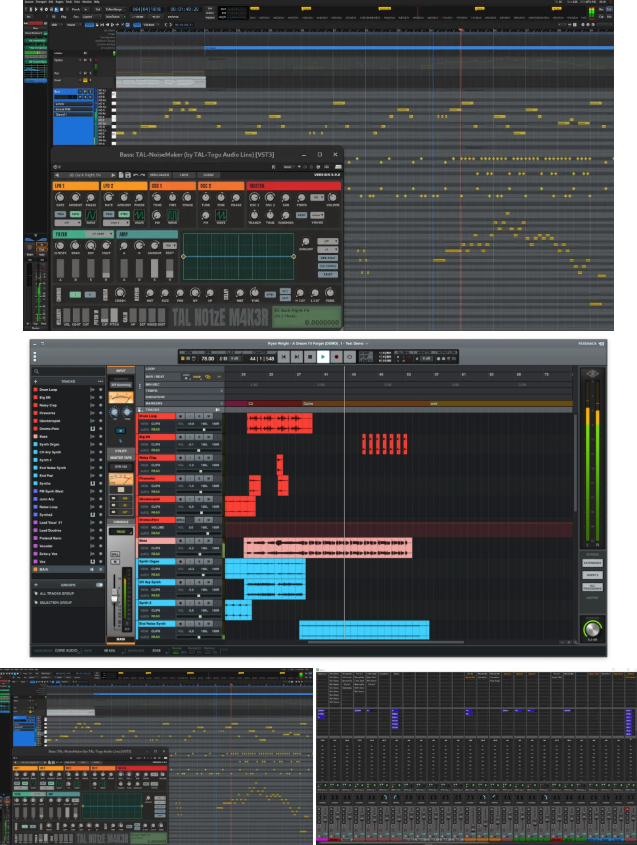Viewport: 637px width, 845px height.
Task: Toggle the loop button in LUNA transport
Action: pyautogui.click(x=349, y=357)
